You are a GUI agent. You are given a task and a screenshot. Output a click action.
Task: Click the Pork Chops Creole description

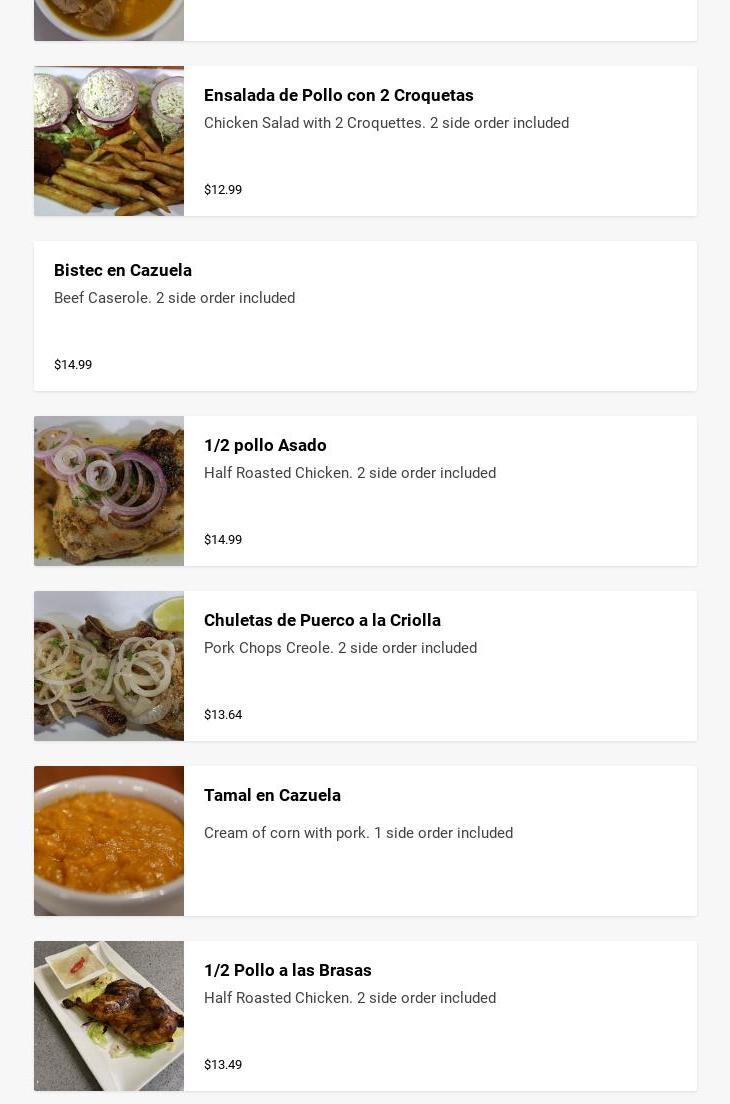pyautogui.click(x=340, y=648)
